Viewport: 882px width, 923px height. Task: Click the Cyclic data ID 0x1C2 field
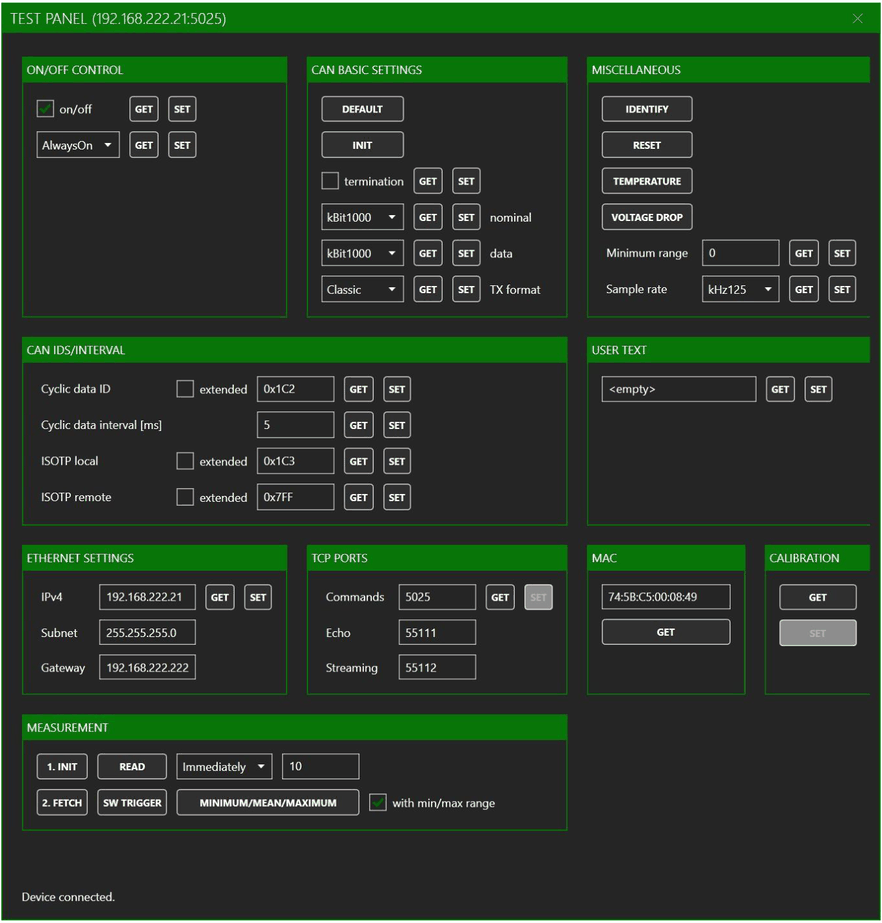[x=296, y=389]
